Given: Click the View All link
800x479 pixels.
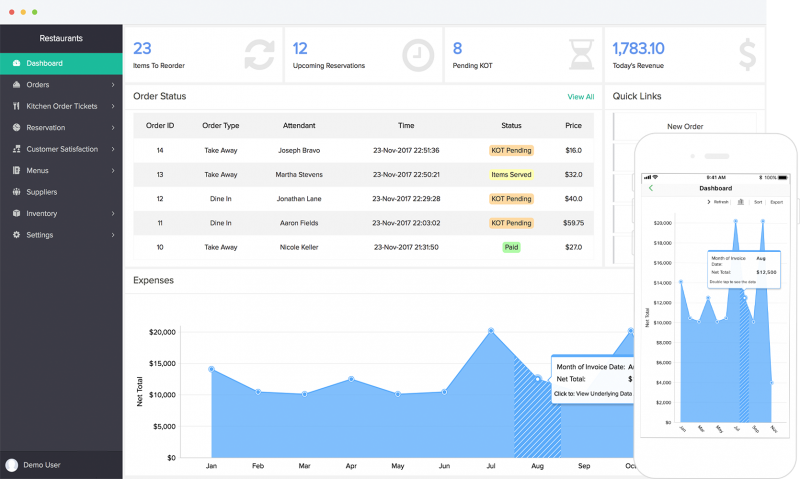Looking at the screenshot, I should [x=580, y=97].
